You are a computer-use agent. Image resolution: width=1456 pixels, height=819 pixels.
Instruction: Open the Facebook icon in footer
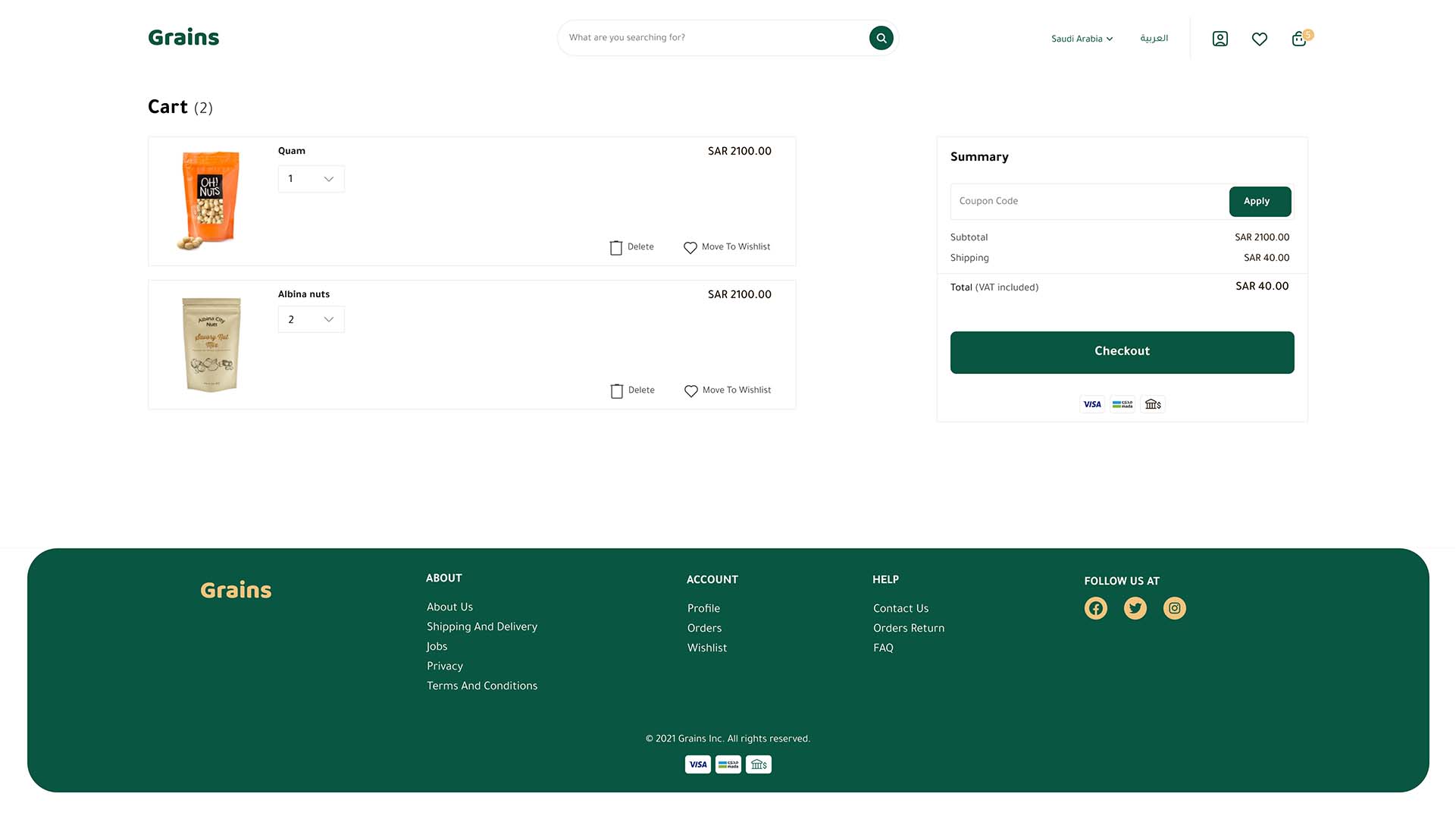point(1096,608)
